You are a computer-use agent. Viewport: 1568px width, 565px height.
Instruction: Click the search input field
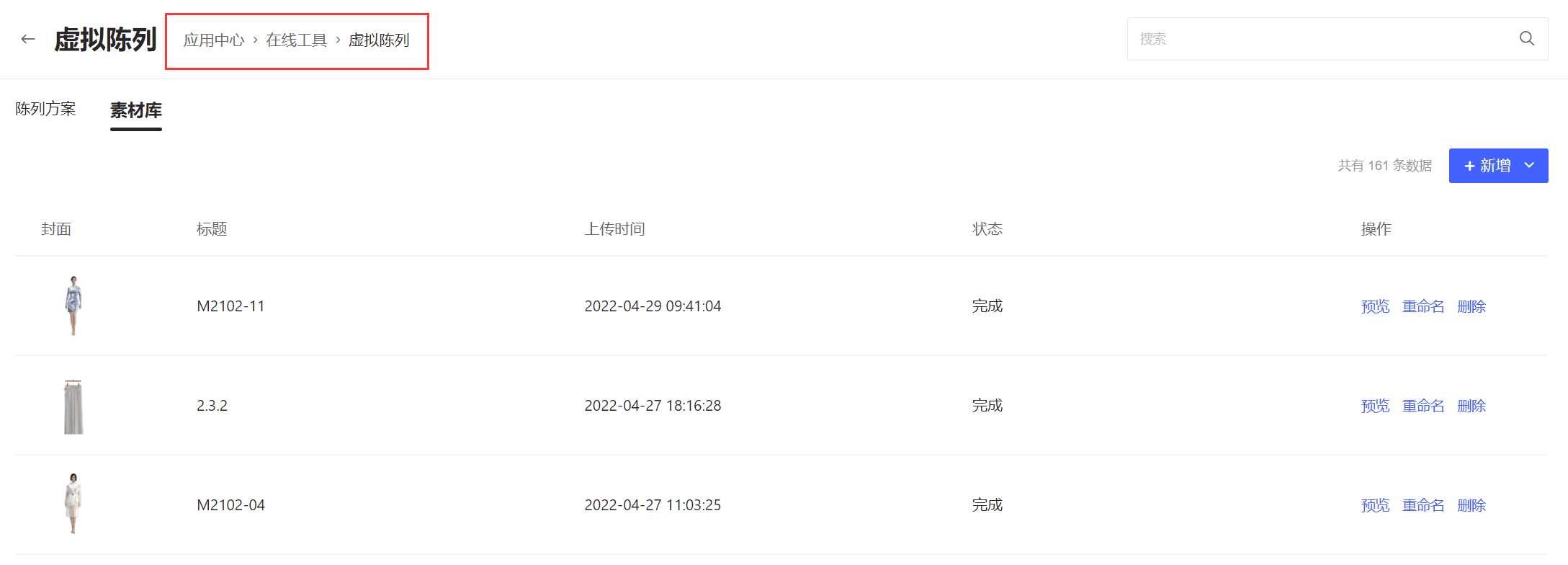tap(1318, 39)
